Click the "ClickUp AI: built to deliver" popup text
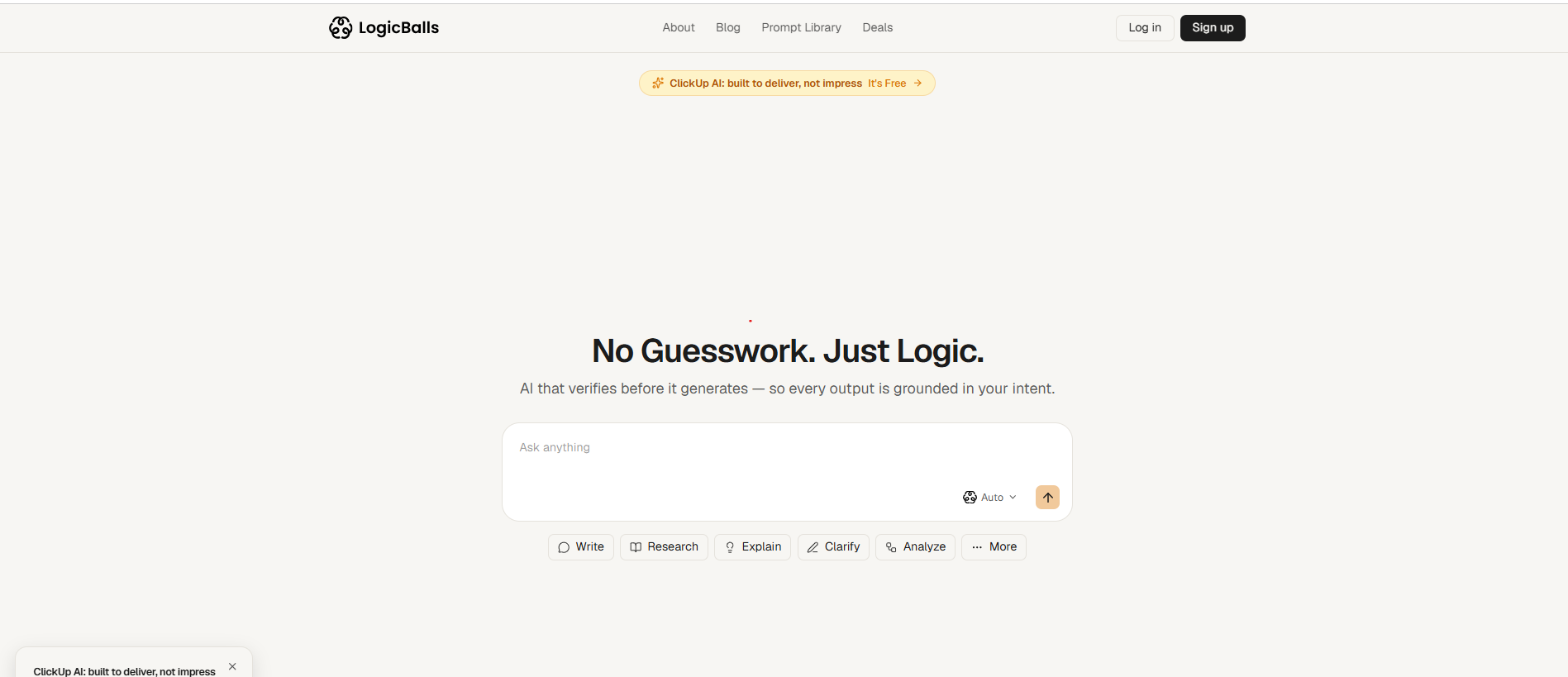The height and width of the screenshot is (677, 1568). coord(125,671)
